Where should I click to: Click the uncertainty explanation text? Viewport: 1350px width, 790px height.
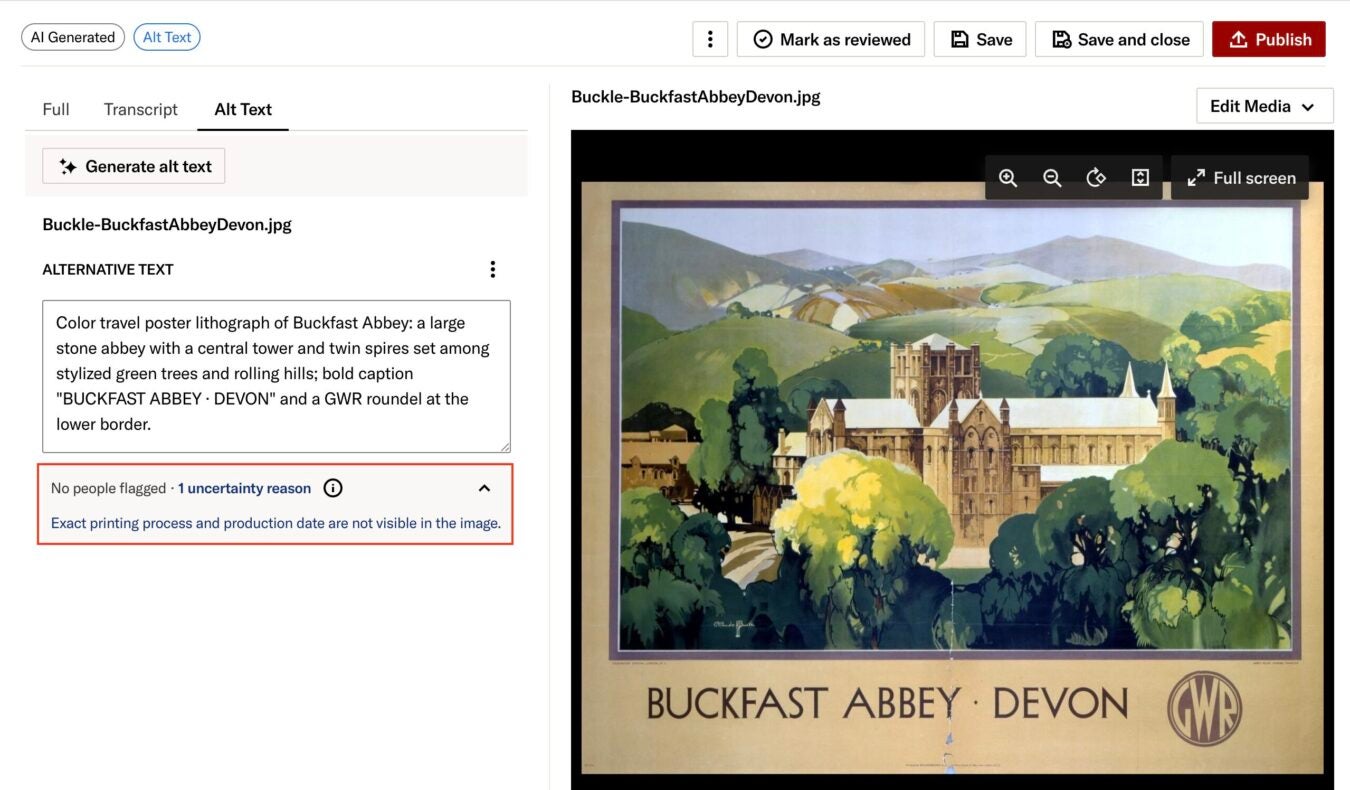[276, 523]
